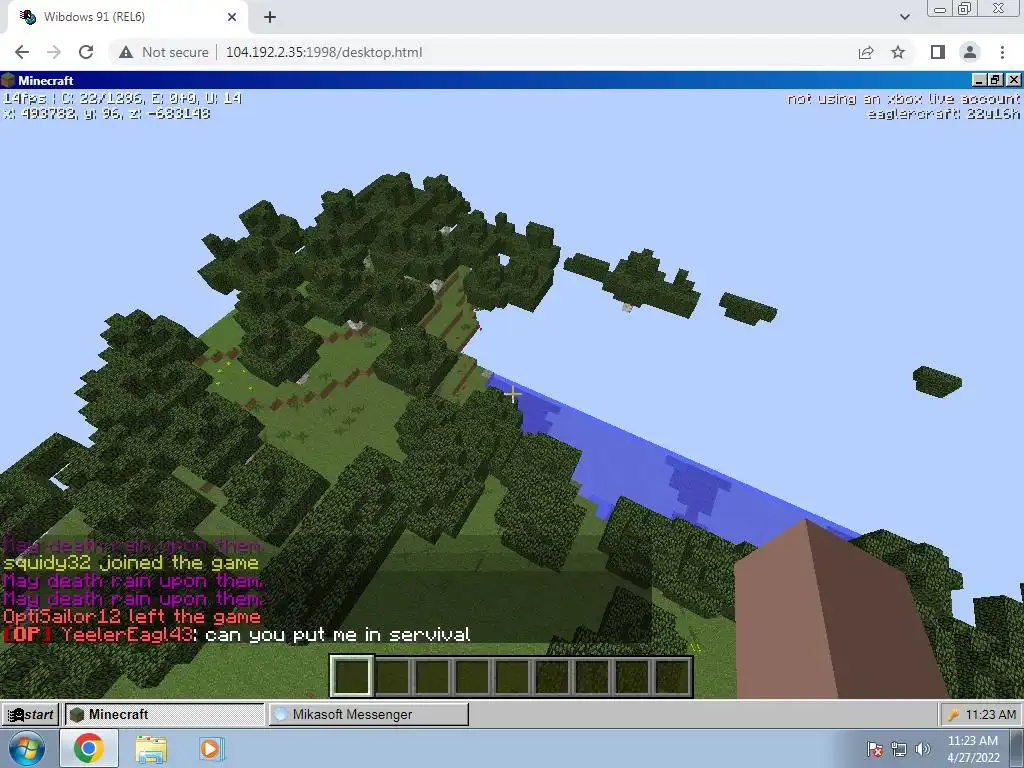The image size is (1024, 768).
Task: Click the volume speaker tray icon
Action: tap(922, 749)
